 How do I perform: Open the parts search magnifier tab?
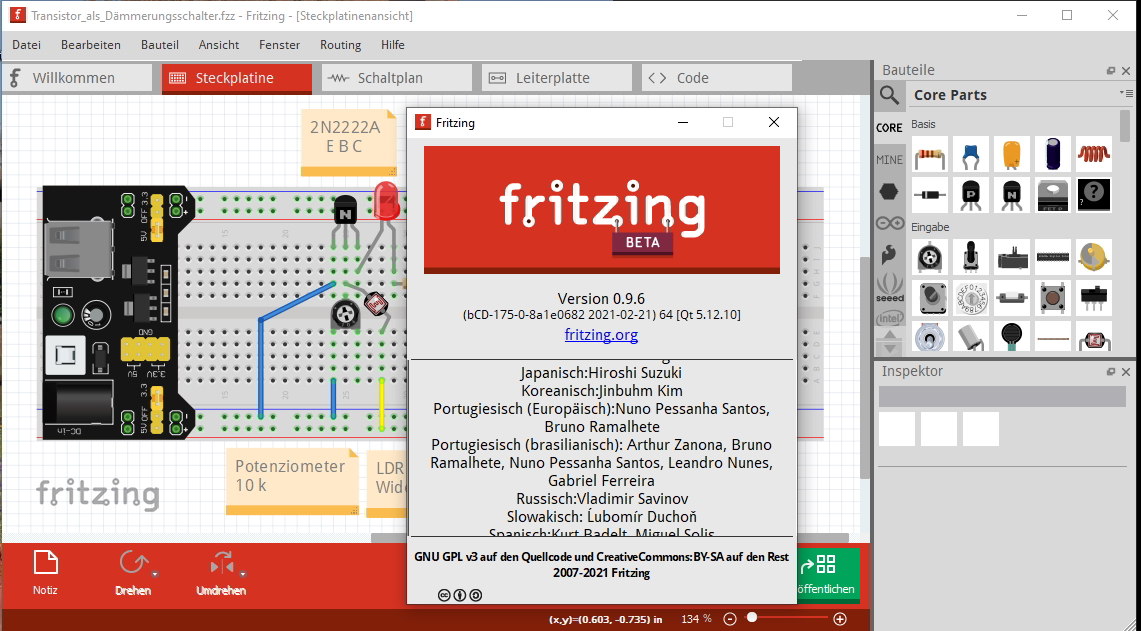889,95
